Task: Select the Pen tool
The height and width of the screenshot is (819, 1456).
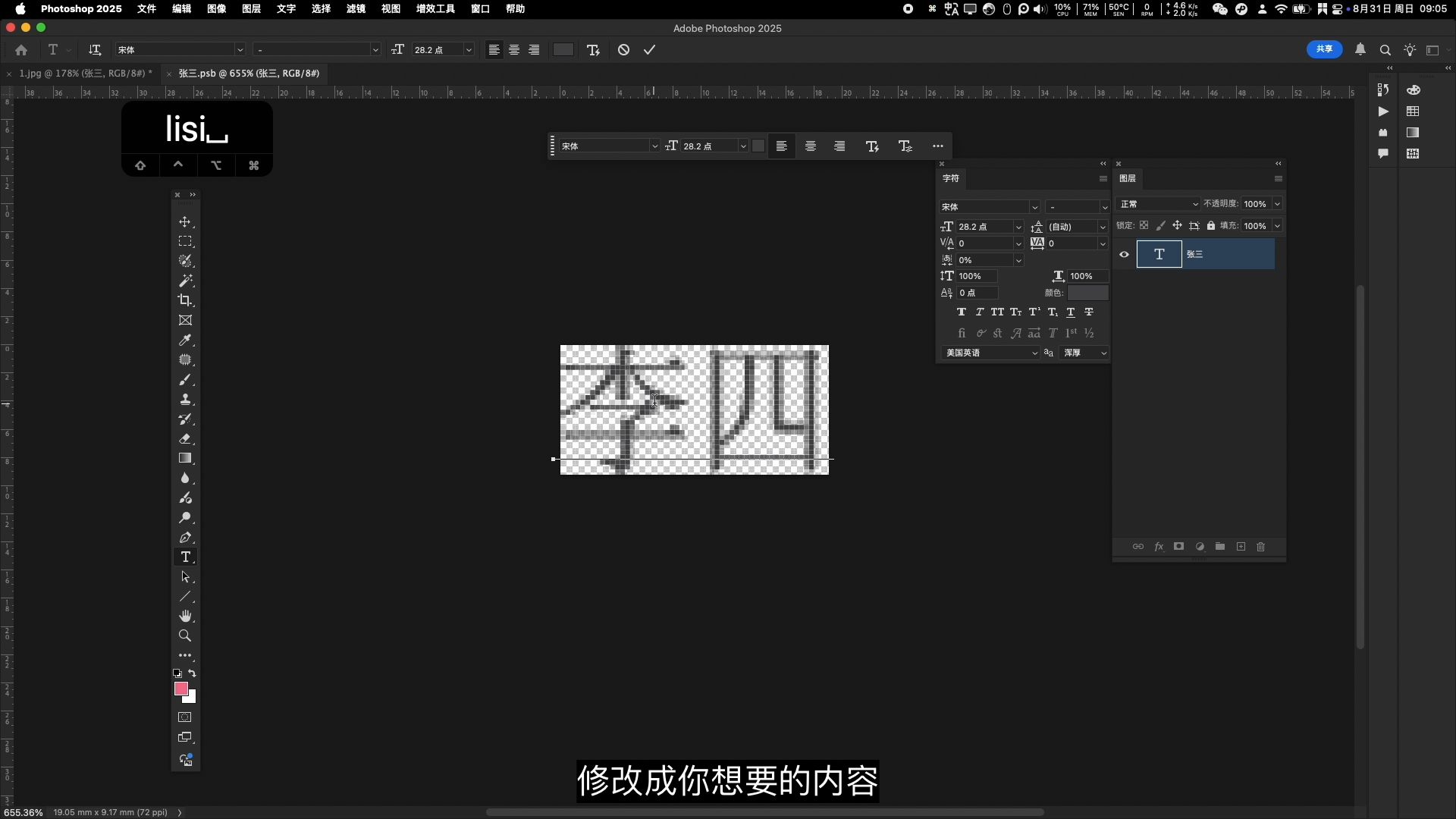Action: (185, 538)
